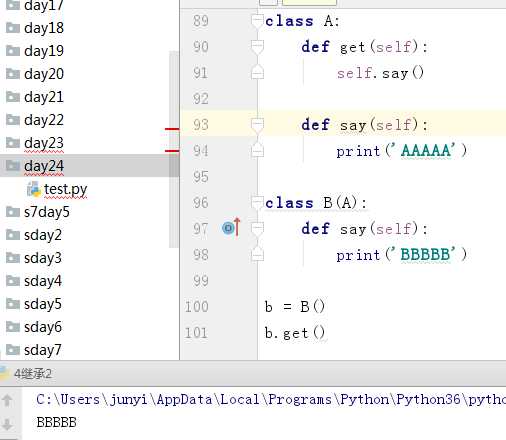The width and height of the screenshot is (506, 440).
Task: Select the sday4 folder
Action: (x=42, y=281)
